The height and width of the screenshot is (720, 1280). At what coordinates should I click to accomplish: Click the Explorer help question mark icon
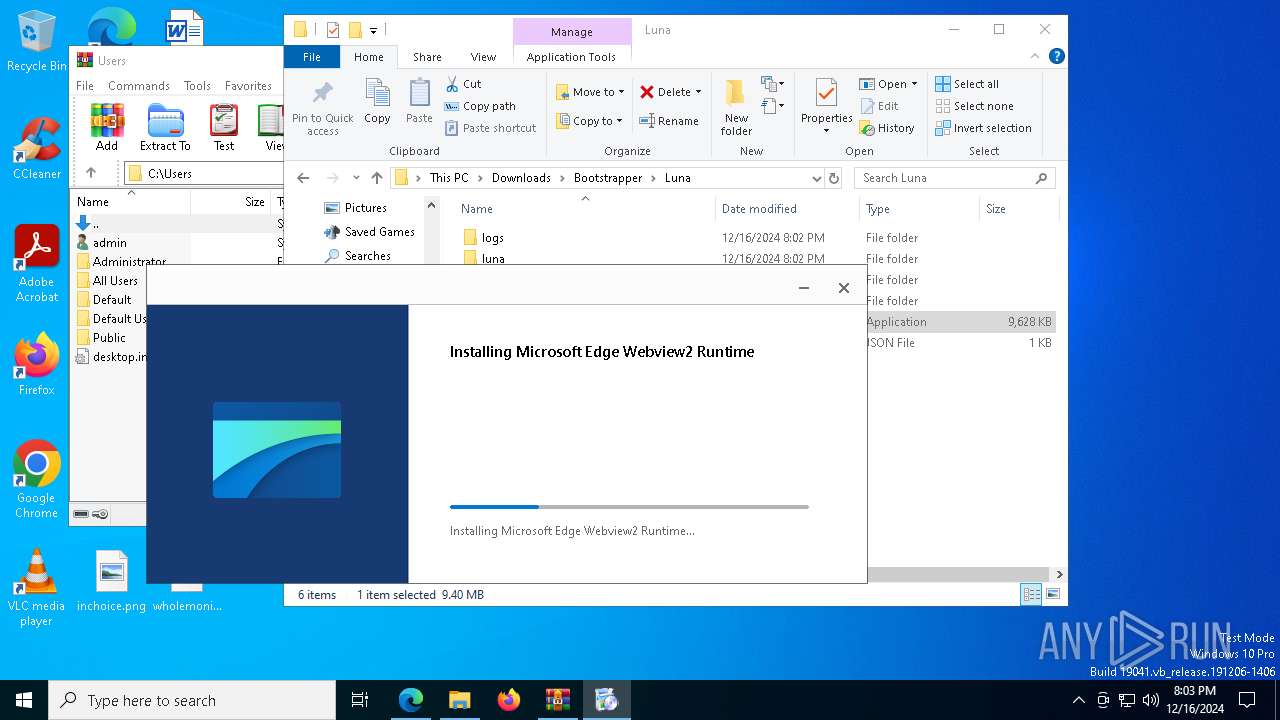point(1056,57)
